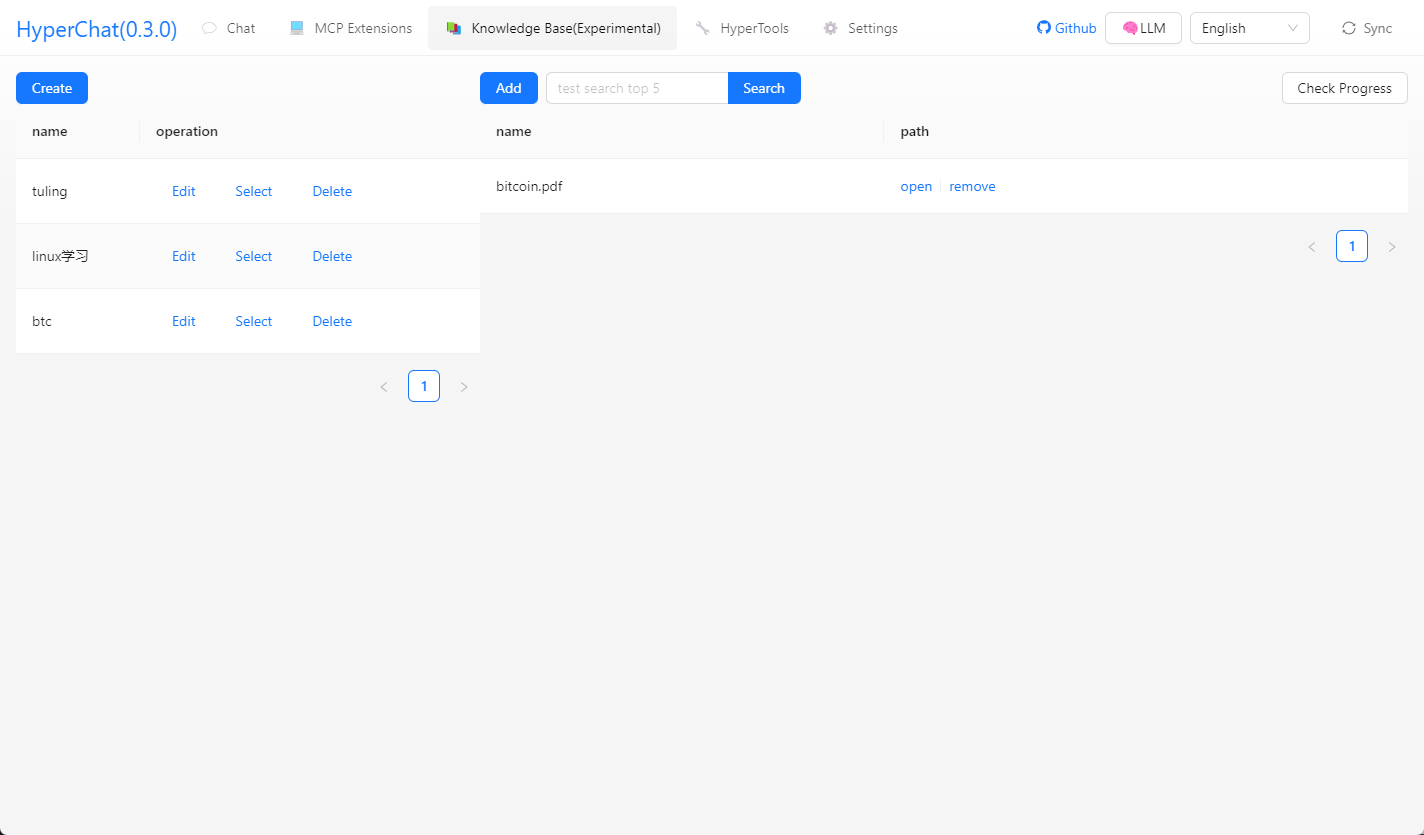
Task: Click the Chat speech bubble icon
Action: pyautogui.click(x=209, y=28)
